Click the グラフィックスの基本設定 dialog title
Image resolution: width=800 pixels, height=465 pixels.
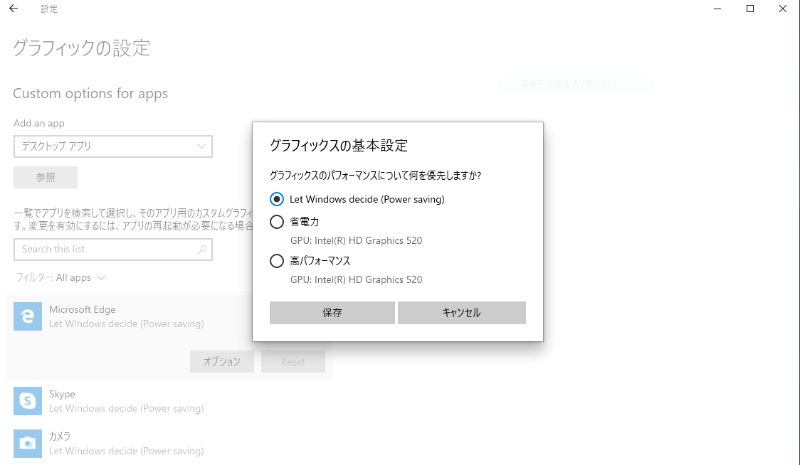(x=338, y=145)
